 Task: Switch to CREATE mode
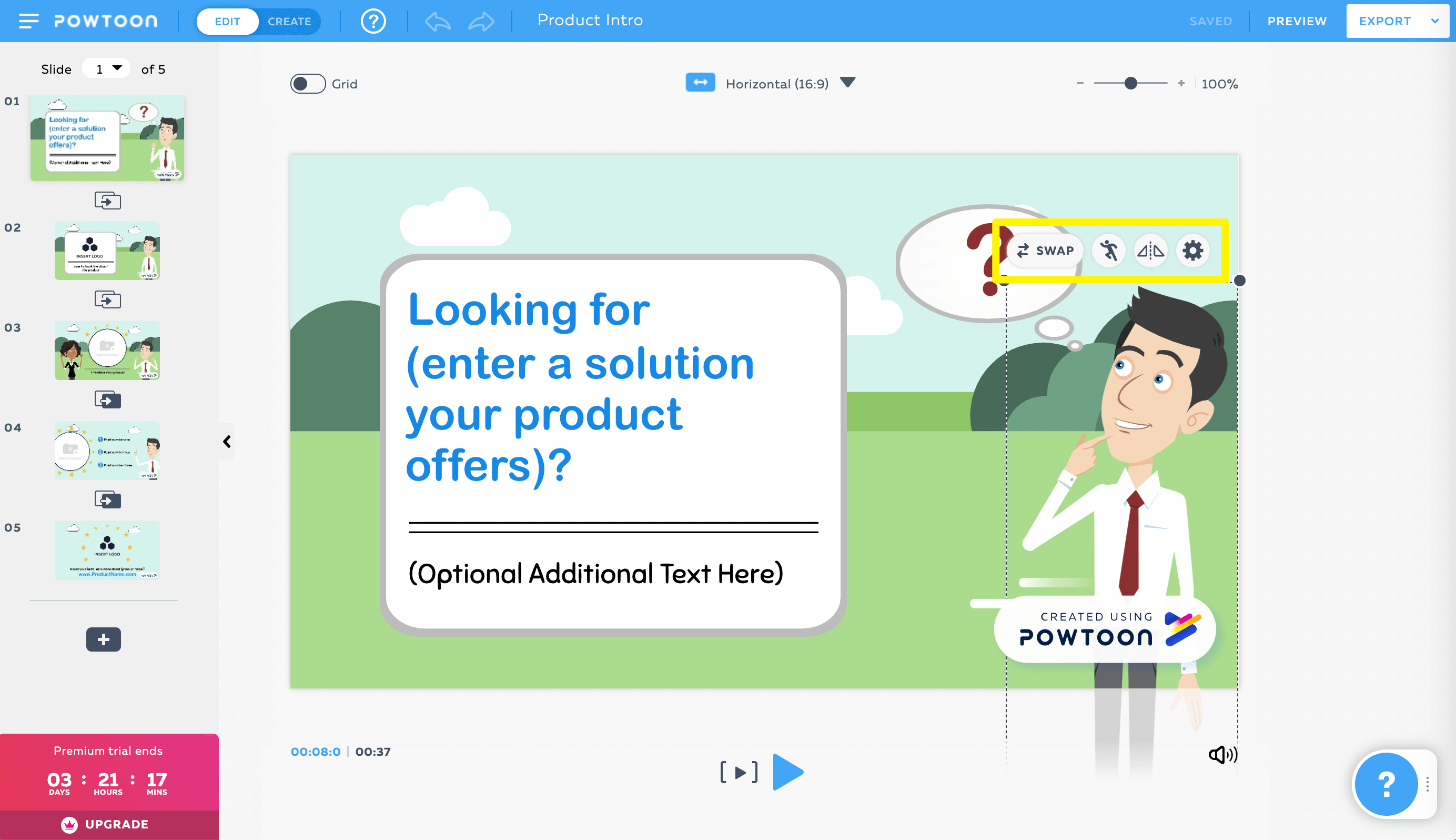(x=290, y=22)
